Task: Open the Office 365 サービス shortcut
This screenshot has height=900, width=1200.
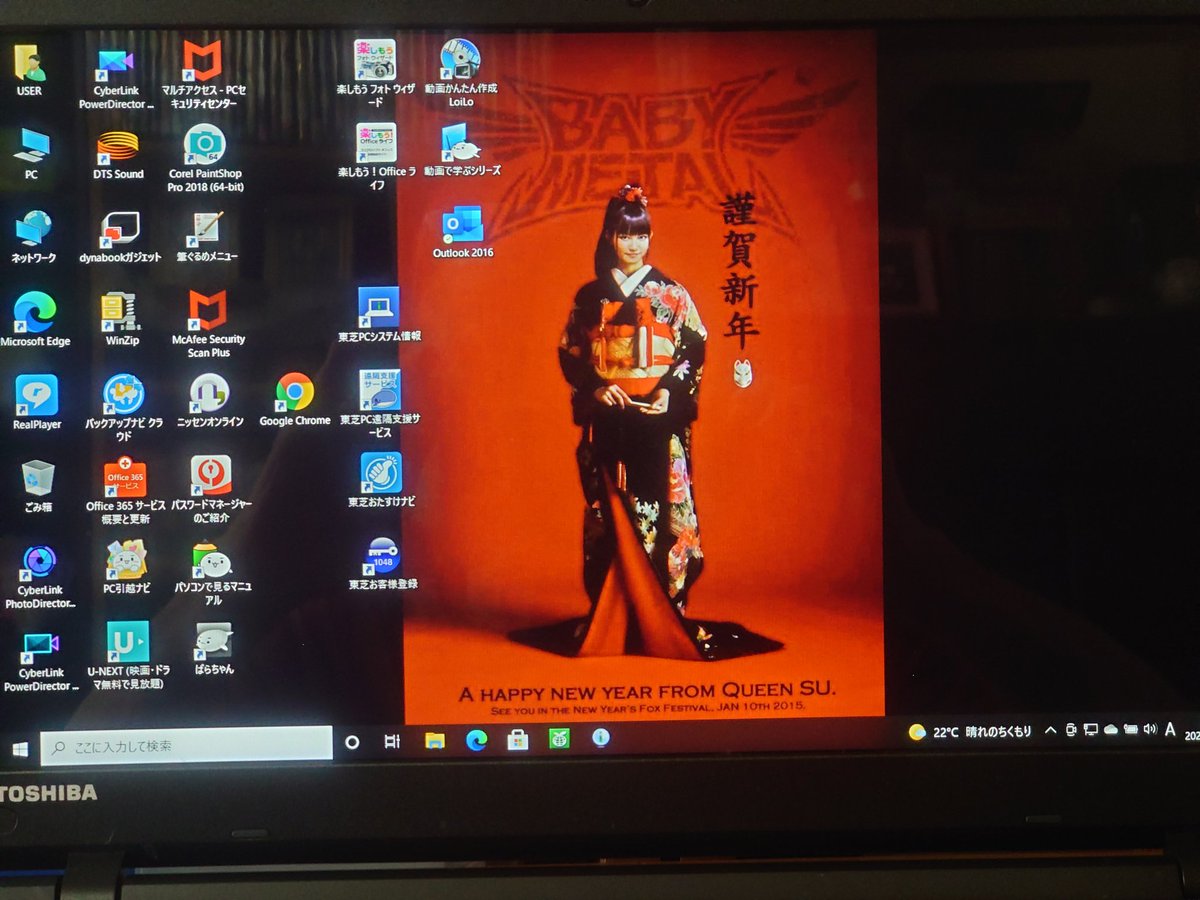Action: pos(125,491)
